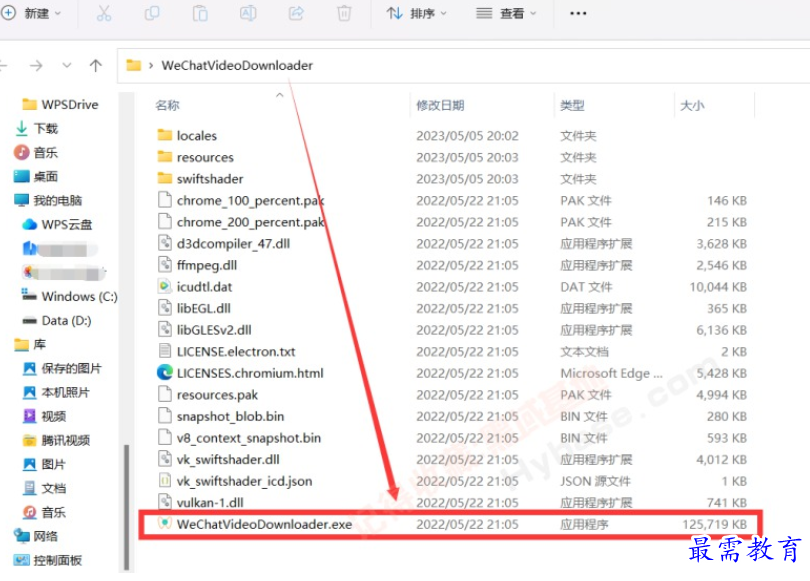
Task: Click the 视频 library icon
Action: pos(29,416)
